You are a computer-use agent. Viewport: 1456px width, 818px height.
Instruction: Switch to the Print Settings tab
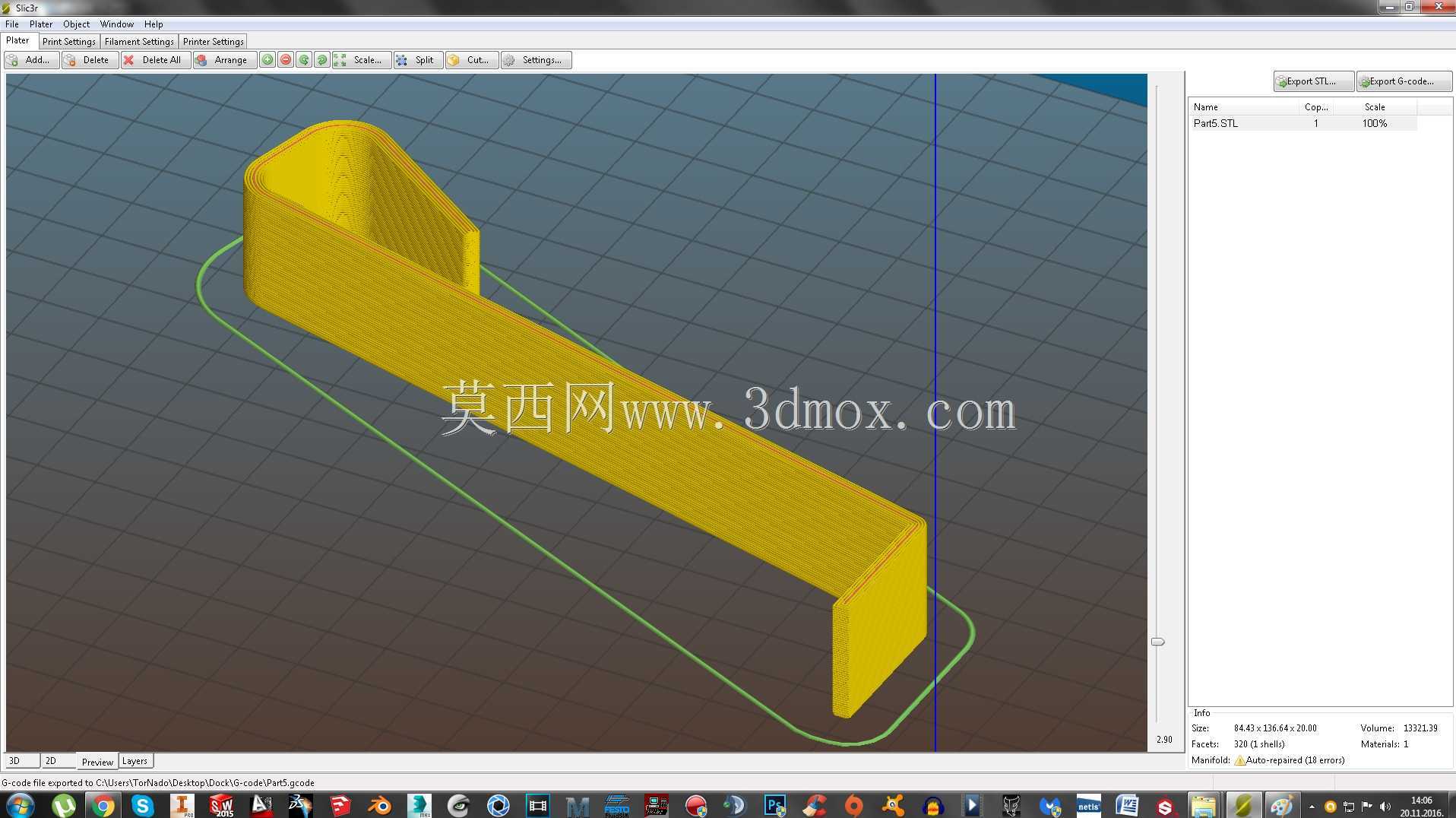click(x=69, y=42)
